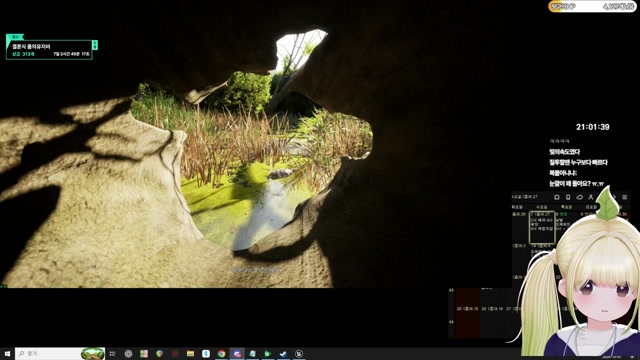
Task: Open the round icon right of Steam
Action: click(x=299, y=353)
